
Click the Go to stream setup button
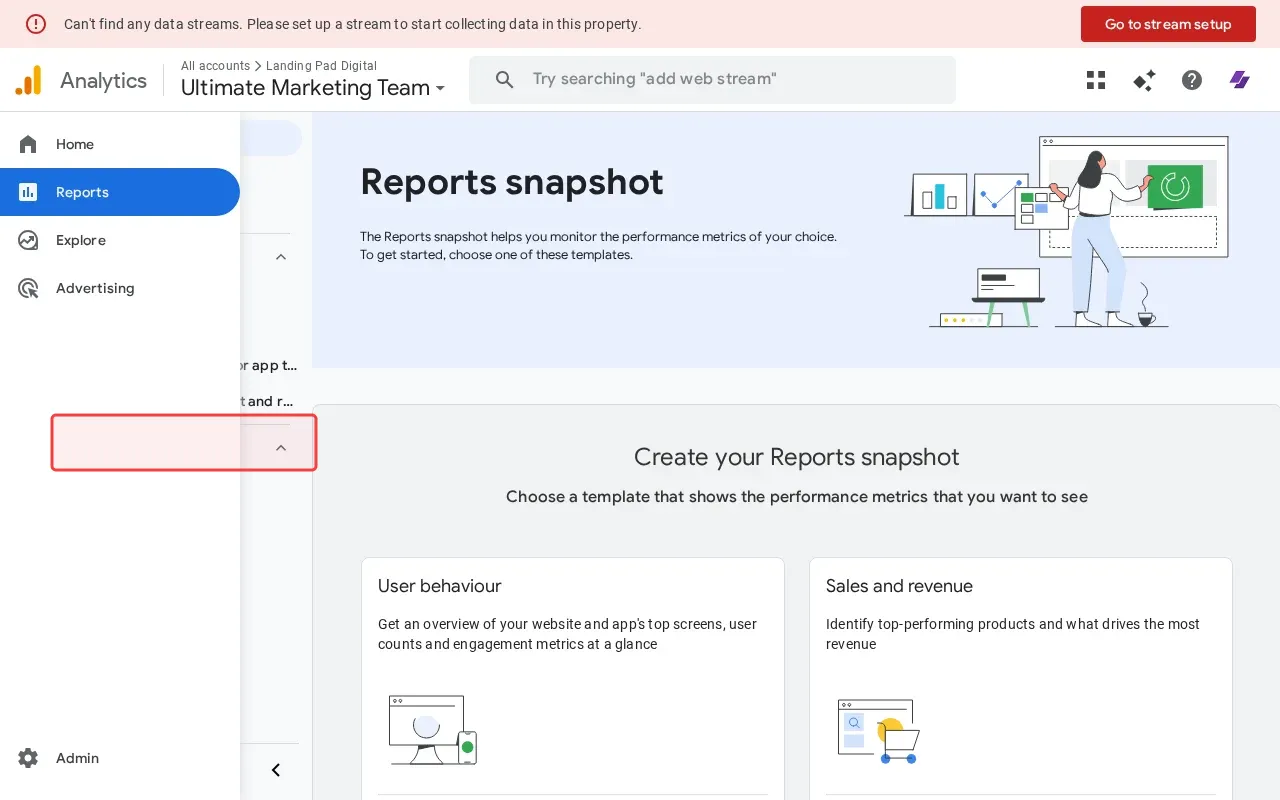(1168, 24)
